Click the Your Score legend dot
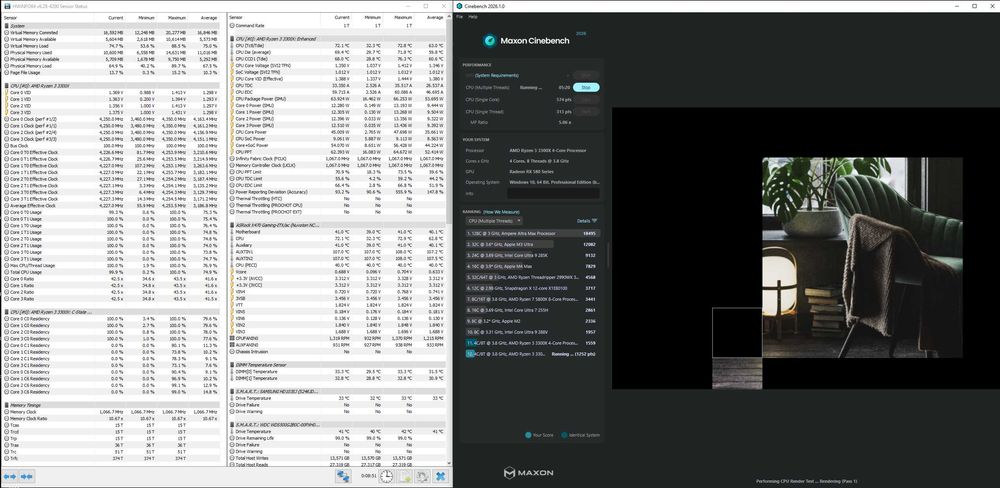 pyautogui.click(x=528, y=435)
